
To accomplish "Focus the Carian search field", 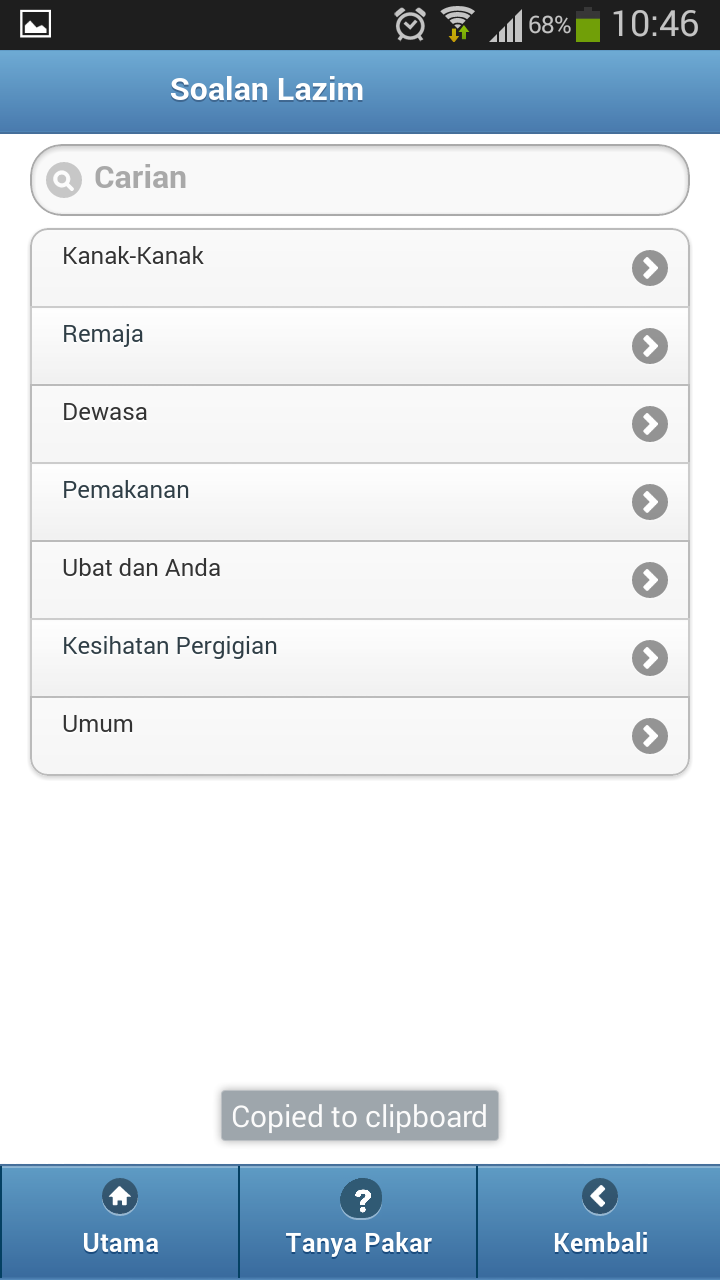I will [380, 180].
